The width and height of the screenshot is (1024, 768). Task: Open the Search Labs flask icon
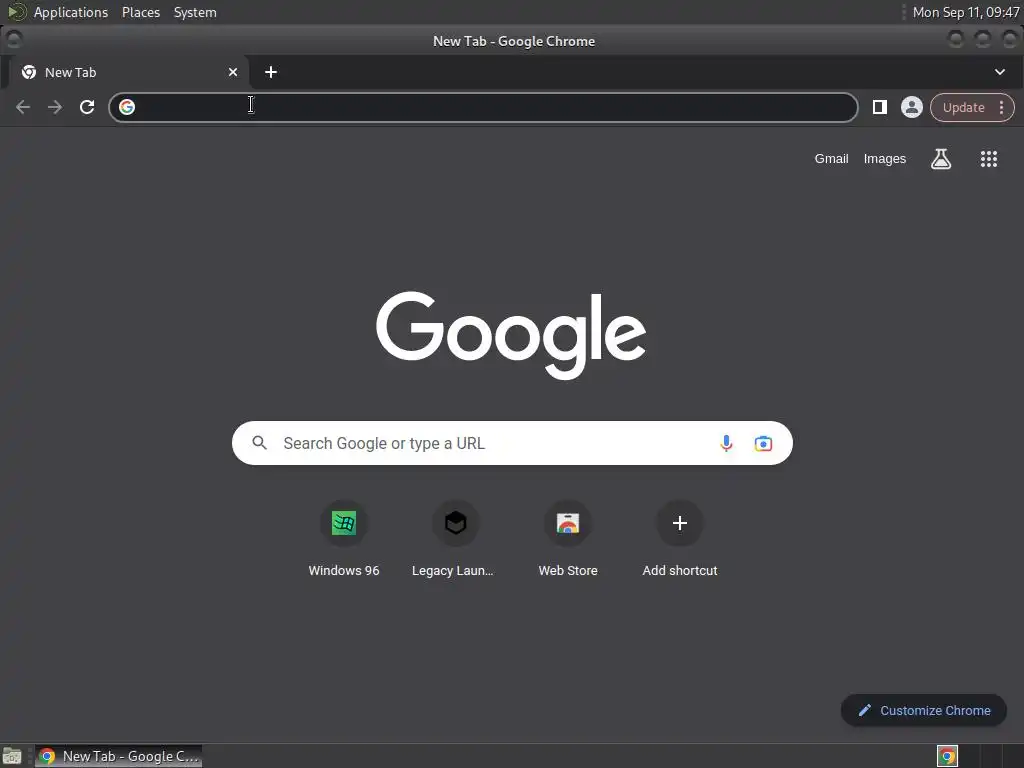[940, 159]
